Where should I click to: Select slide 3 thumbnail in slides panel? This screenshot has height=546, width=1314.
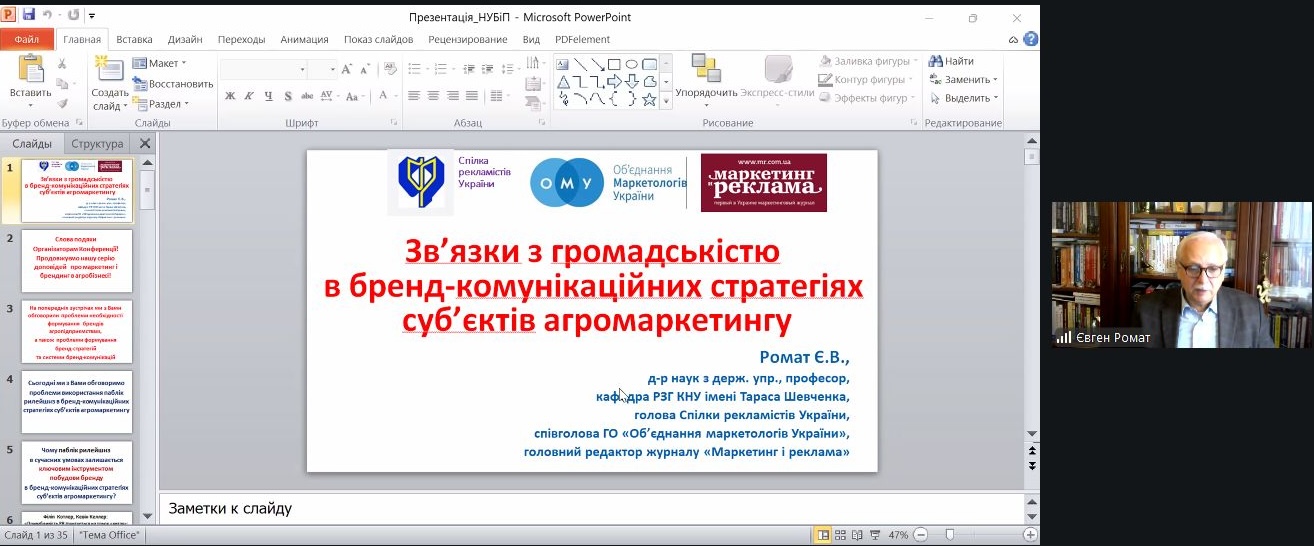pos(77,332)
